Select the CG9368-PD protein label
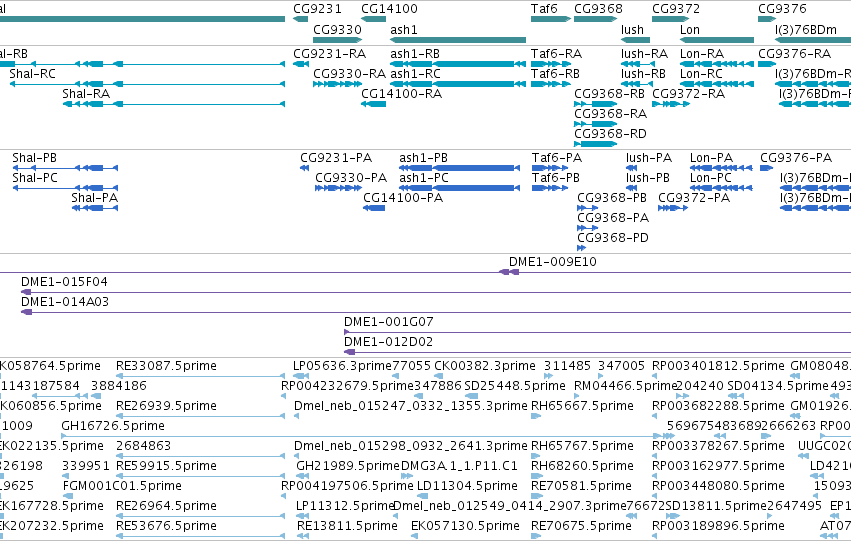 click(x=613, y=238)
